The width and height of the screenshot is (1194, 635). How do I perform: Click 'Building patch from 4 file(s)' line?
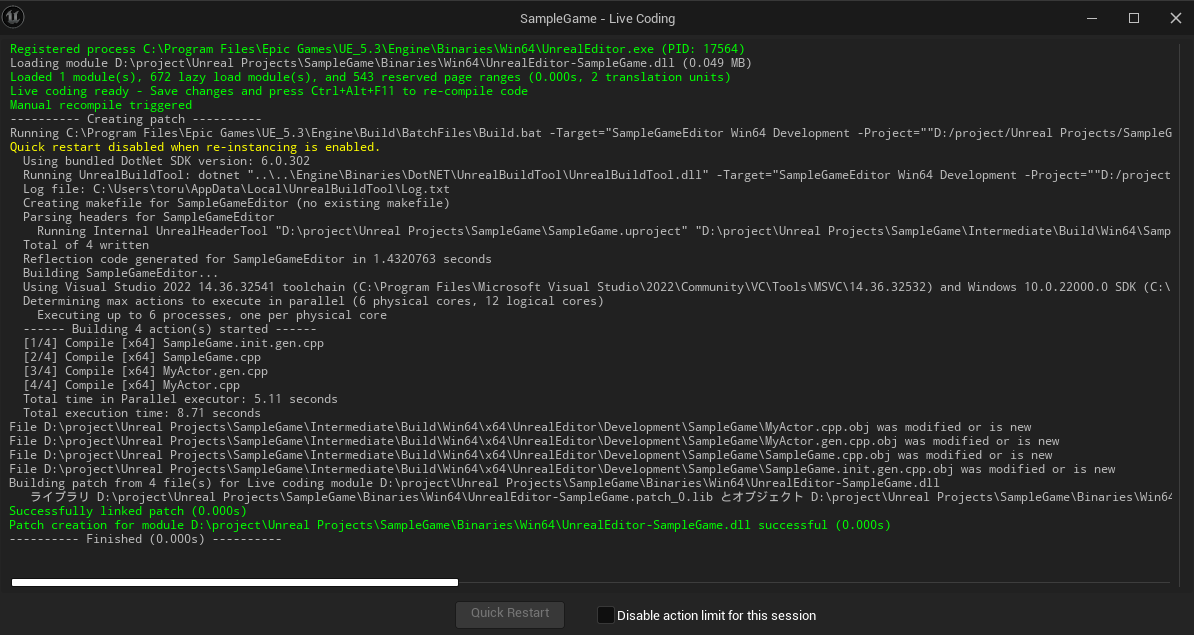coord(474,483)
